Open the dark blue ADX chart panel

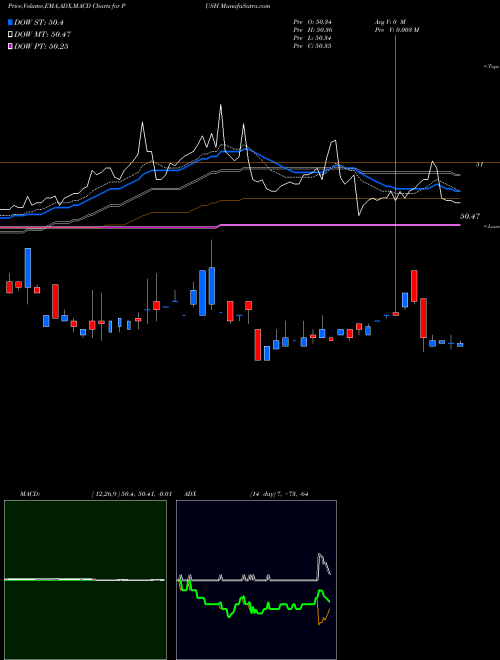pyautogui.click(x=256, y=580)
